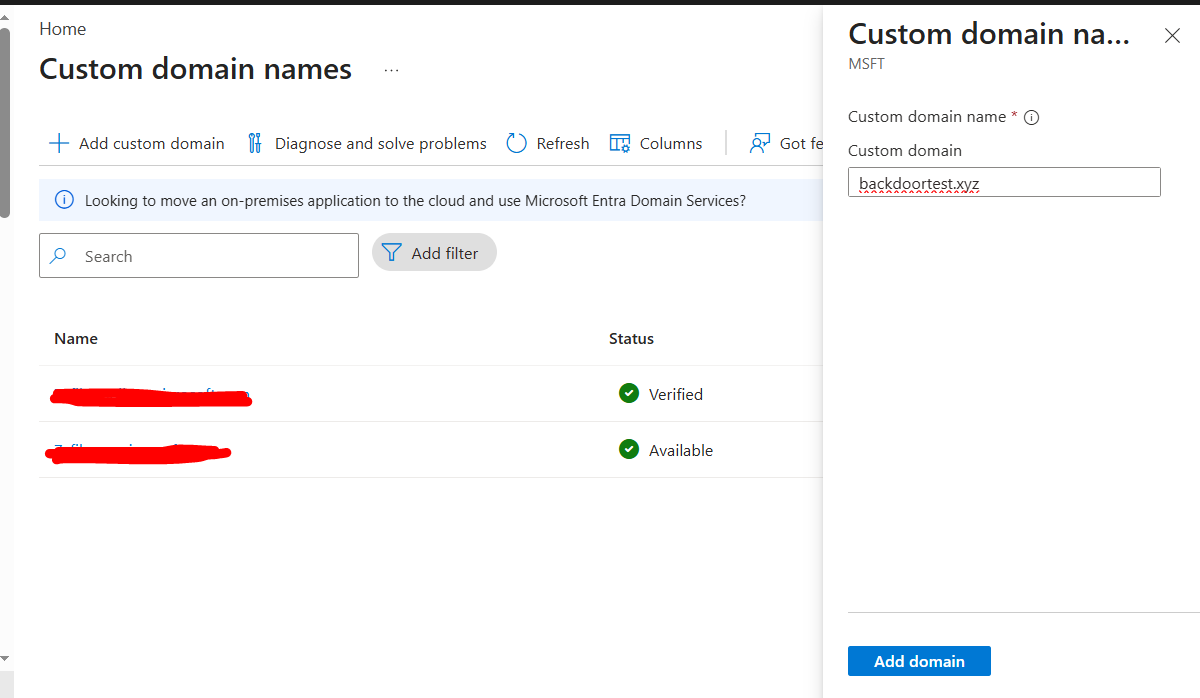Click the Home breadcrumb link

(x=63, y=29)
